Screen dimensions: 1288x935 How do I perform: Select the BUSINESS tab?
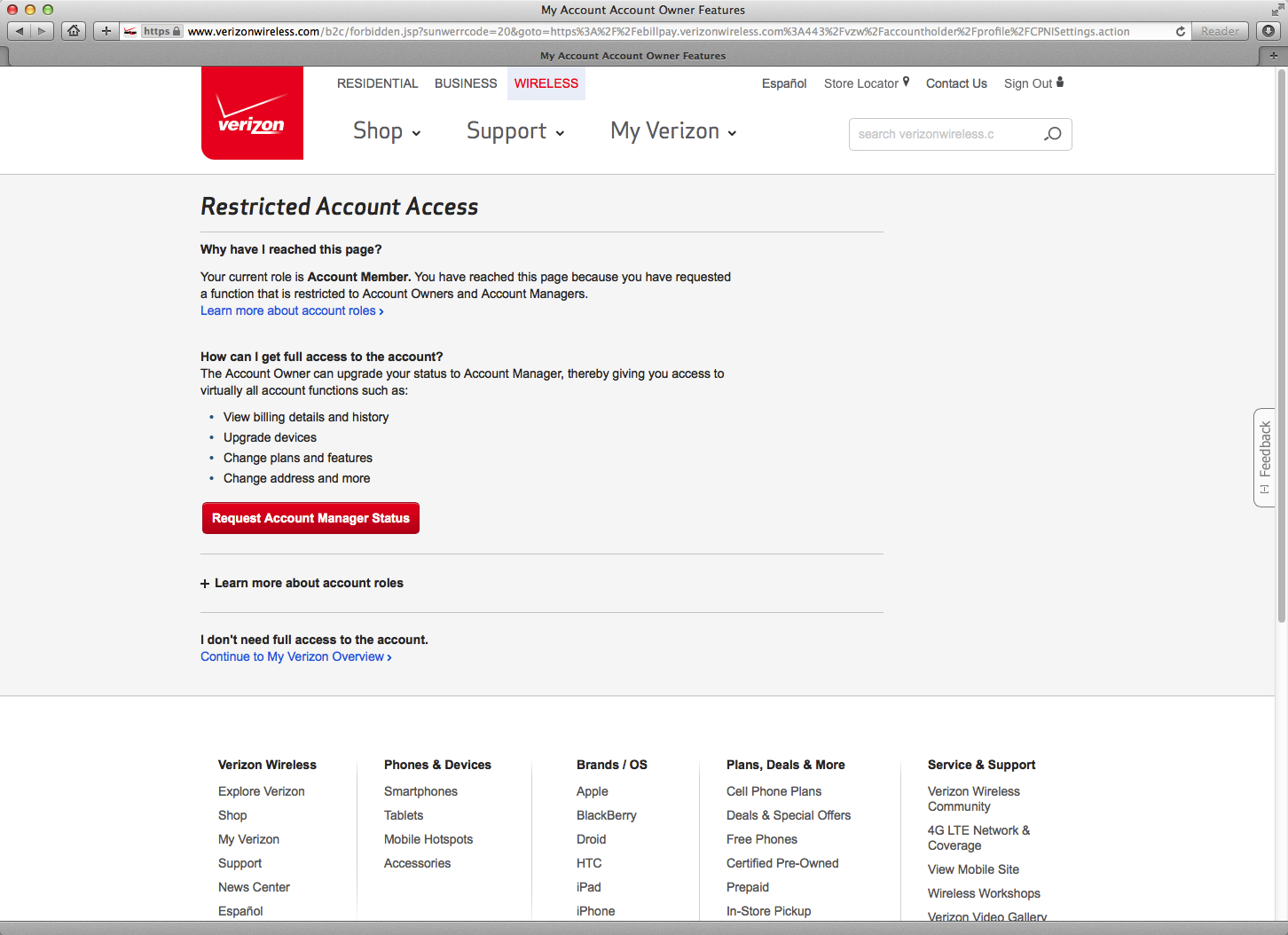click(x=466, y=83)
